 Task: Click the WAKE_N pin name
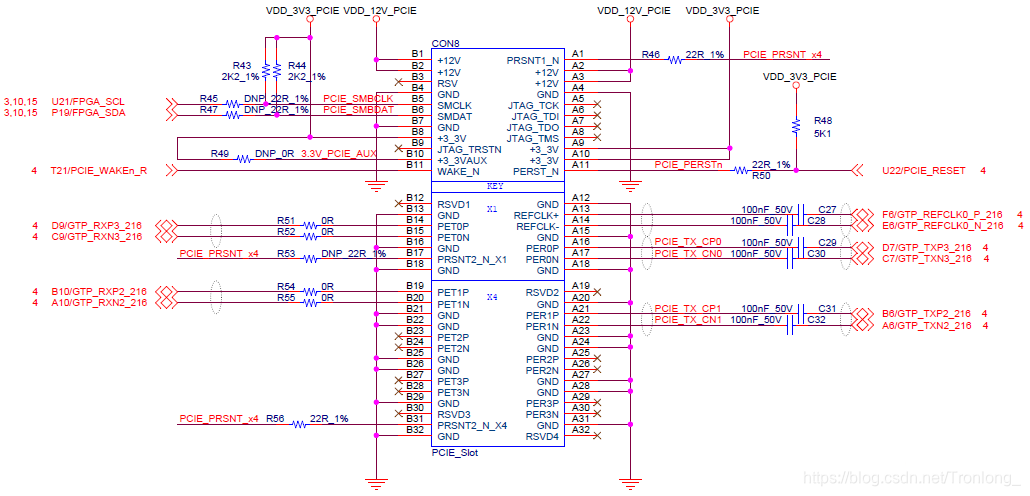click(x=459, y=171)
